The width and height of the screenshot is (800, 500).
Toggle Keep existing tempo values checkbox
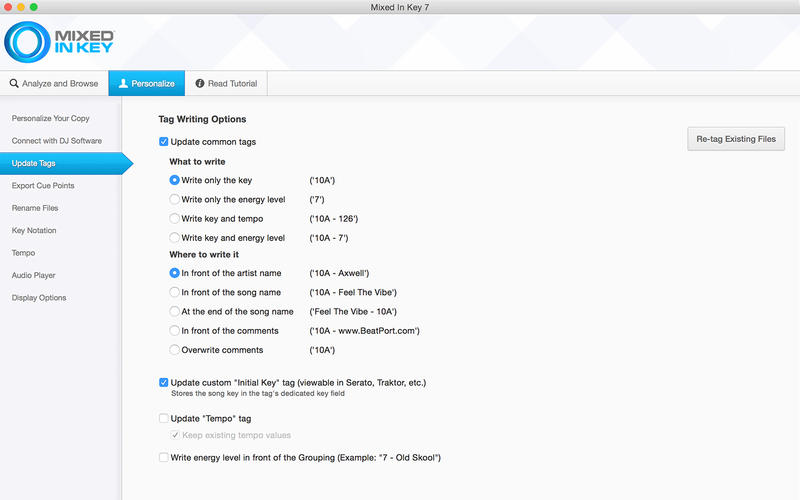click(175, 435)
